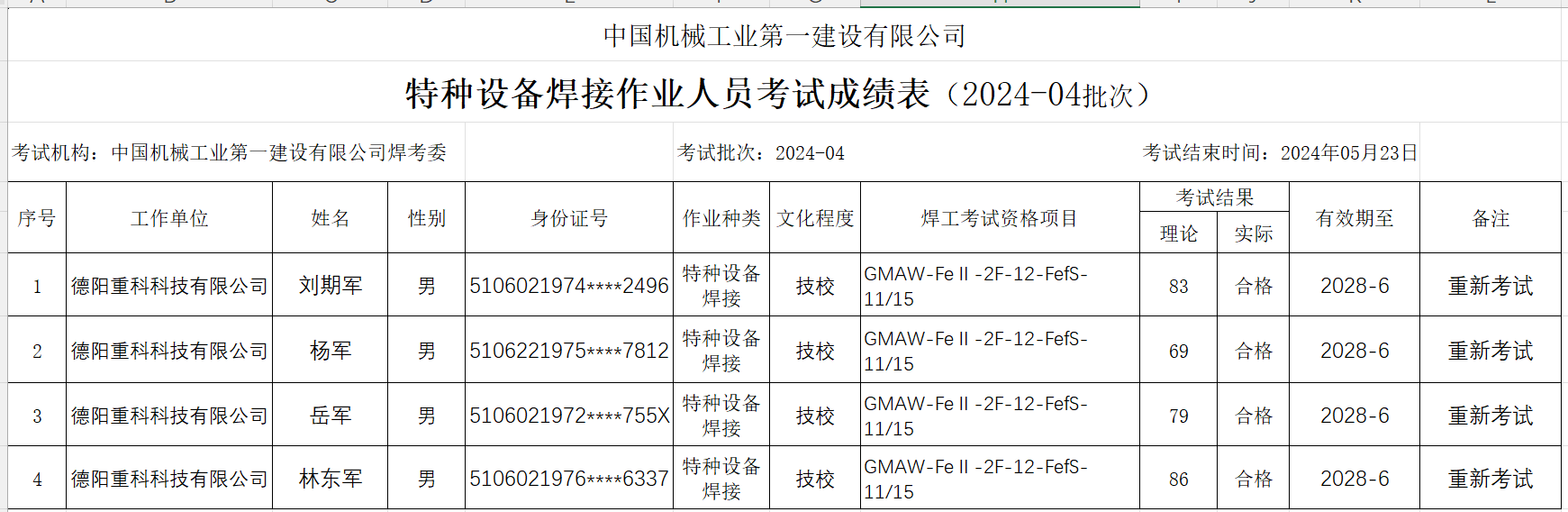
Task: Click the 实际 sub-header cell
Action: coord(1254,233)
